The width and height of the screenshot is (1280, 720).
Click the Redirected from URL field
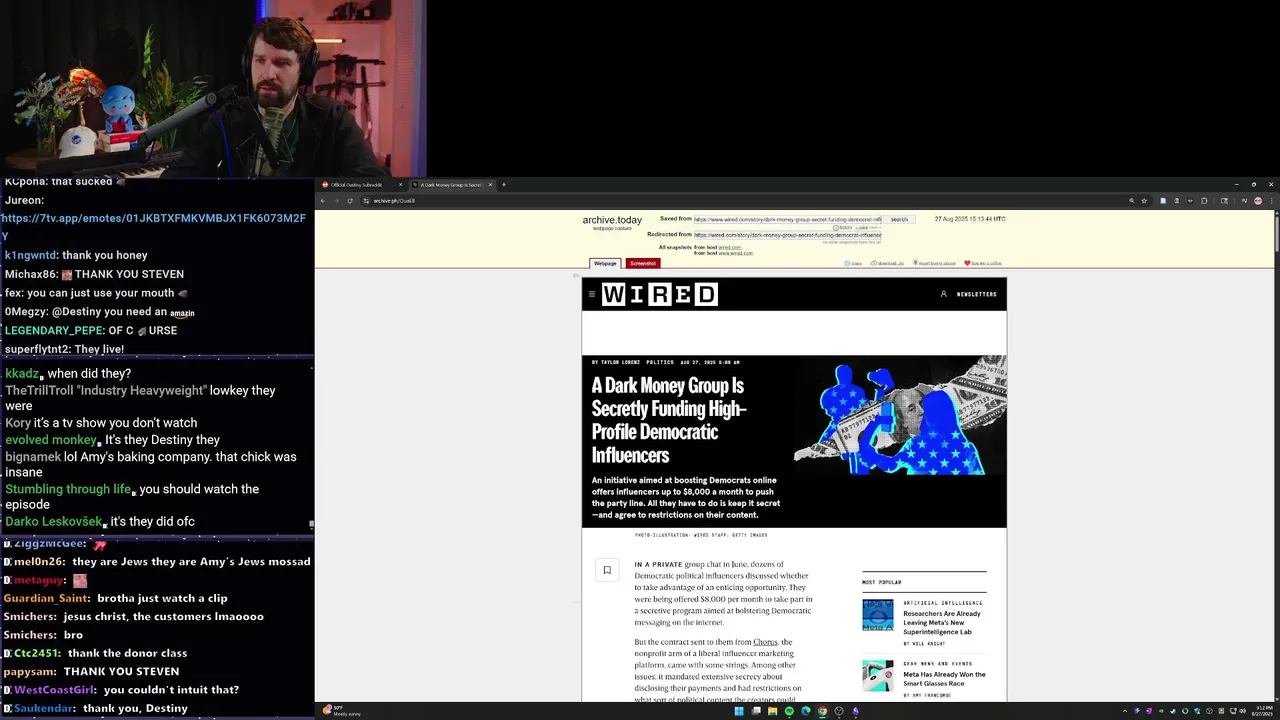coord(788,235)
